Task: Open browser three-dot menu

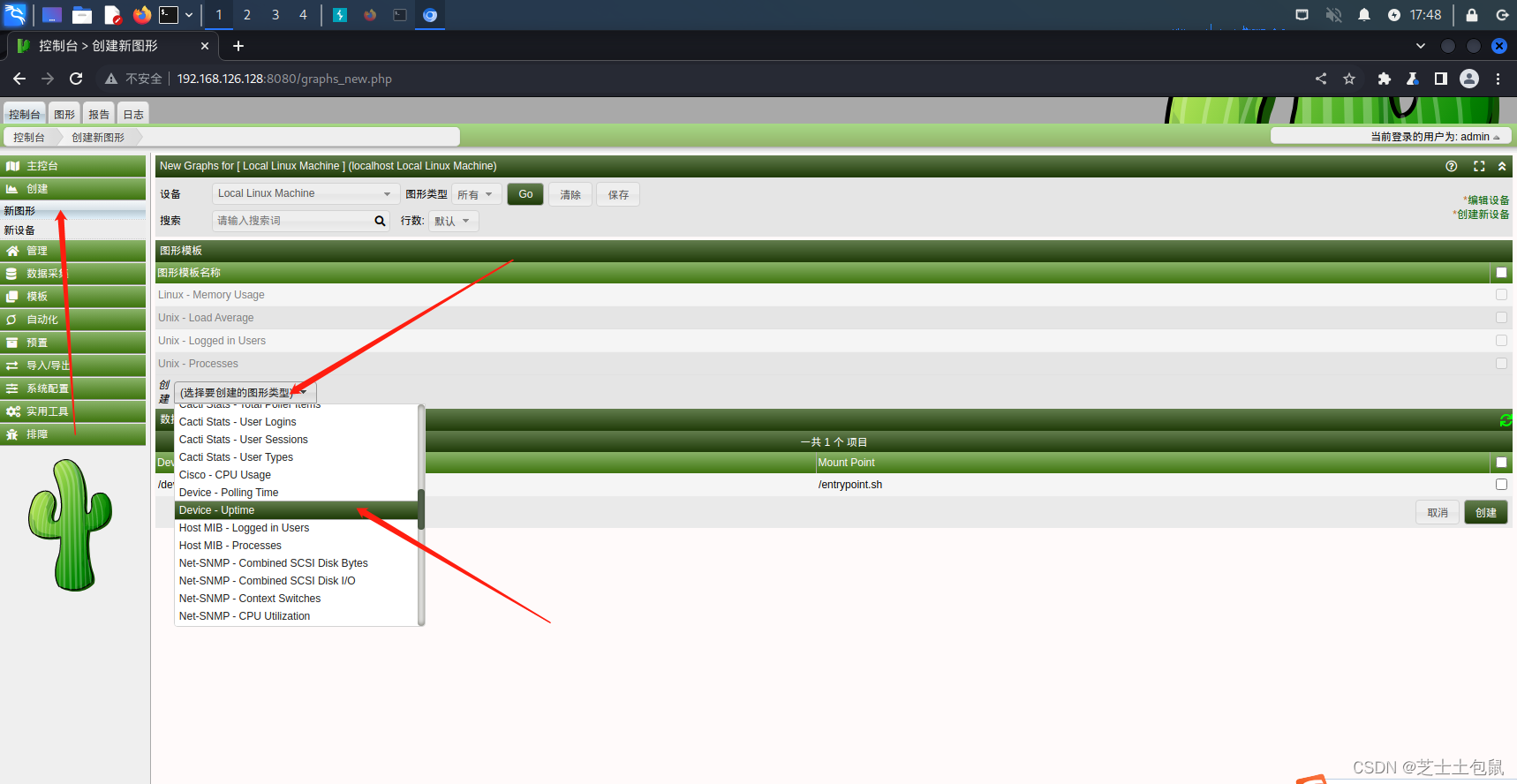Action: point(1498,79)
